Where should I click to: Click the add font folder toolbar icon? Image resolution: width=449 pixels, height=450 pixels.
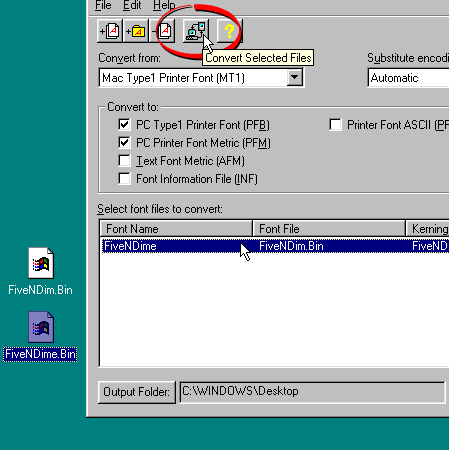click(136, 31)
